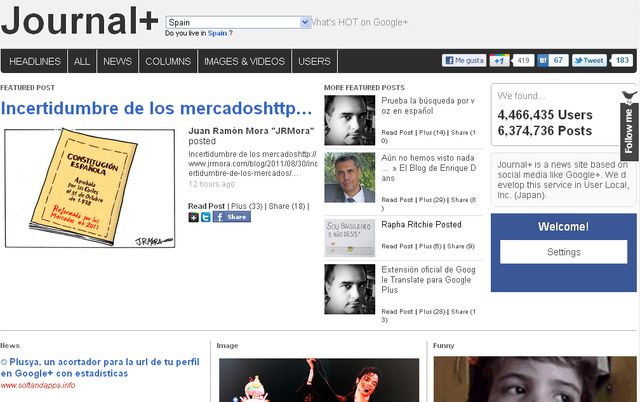
Task: Open the HEADLINES tab
Action: tap(34, 61)
